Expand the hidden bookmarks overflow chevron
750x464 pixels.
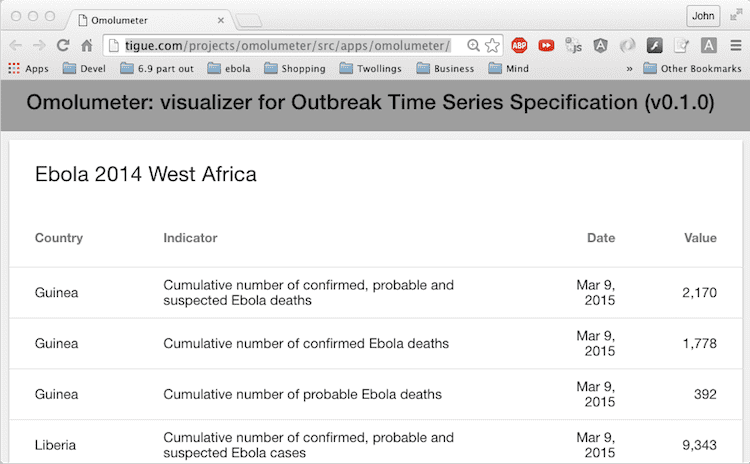pos(629,69)
